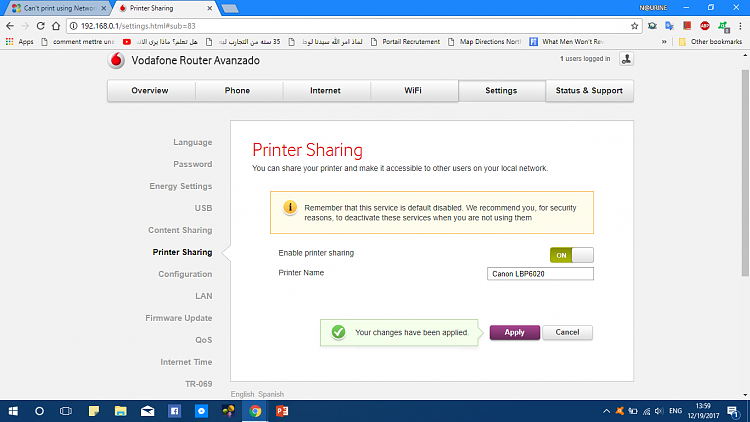Switch page language to English
This screenshot has height=422, width=750.
click(243, 394)
